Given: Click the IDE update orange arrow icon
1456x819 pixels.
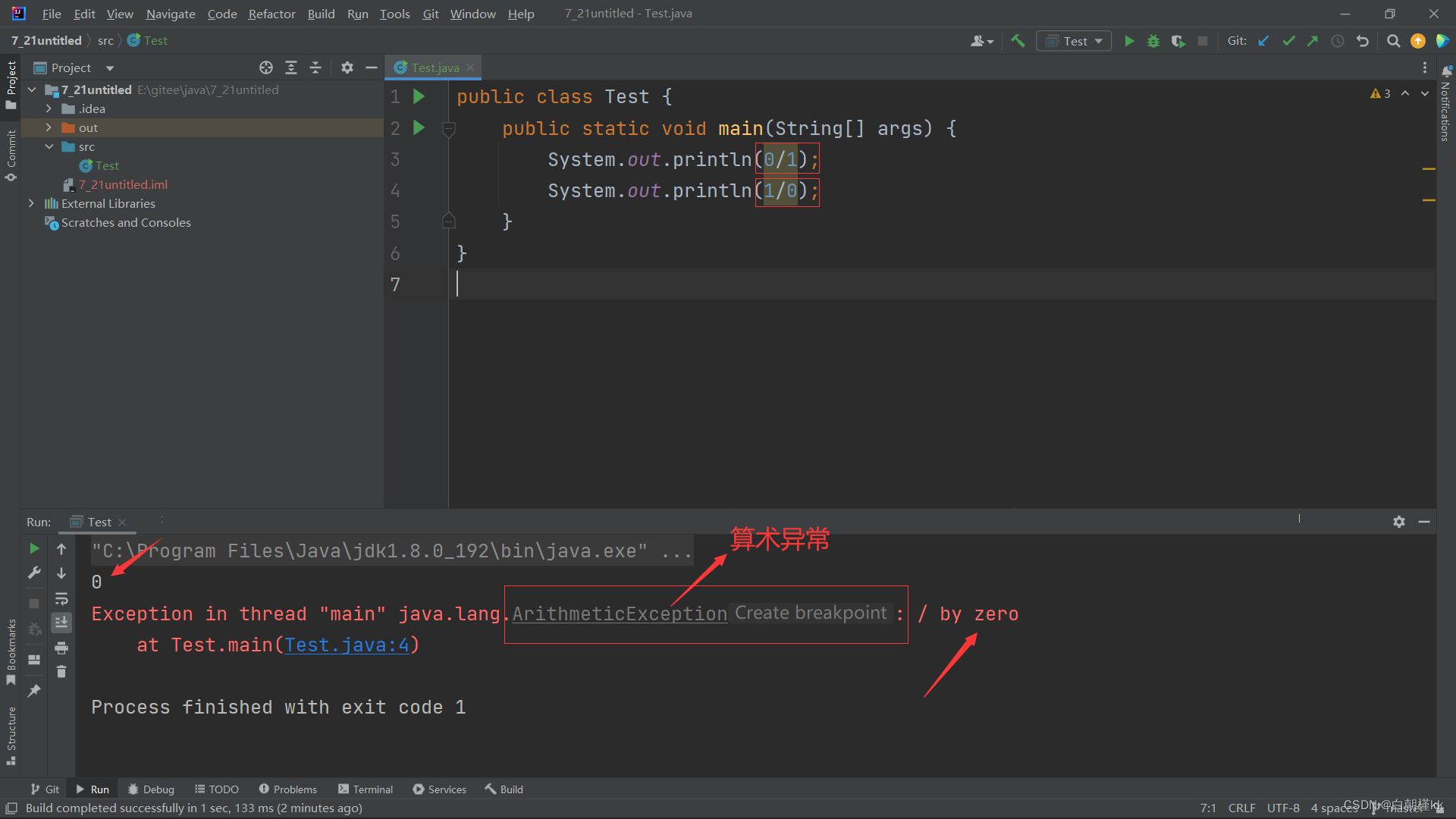Looking at the screenshot, I should pyautogui.click(x=1418, y=41).
